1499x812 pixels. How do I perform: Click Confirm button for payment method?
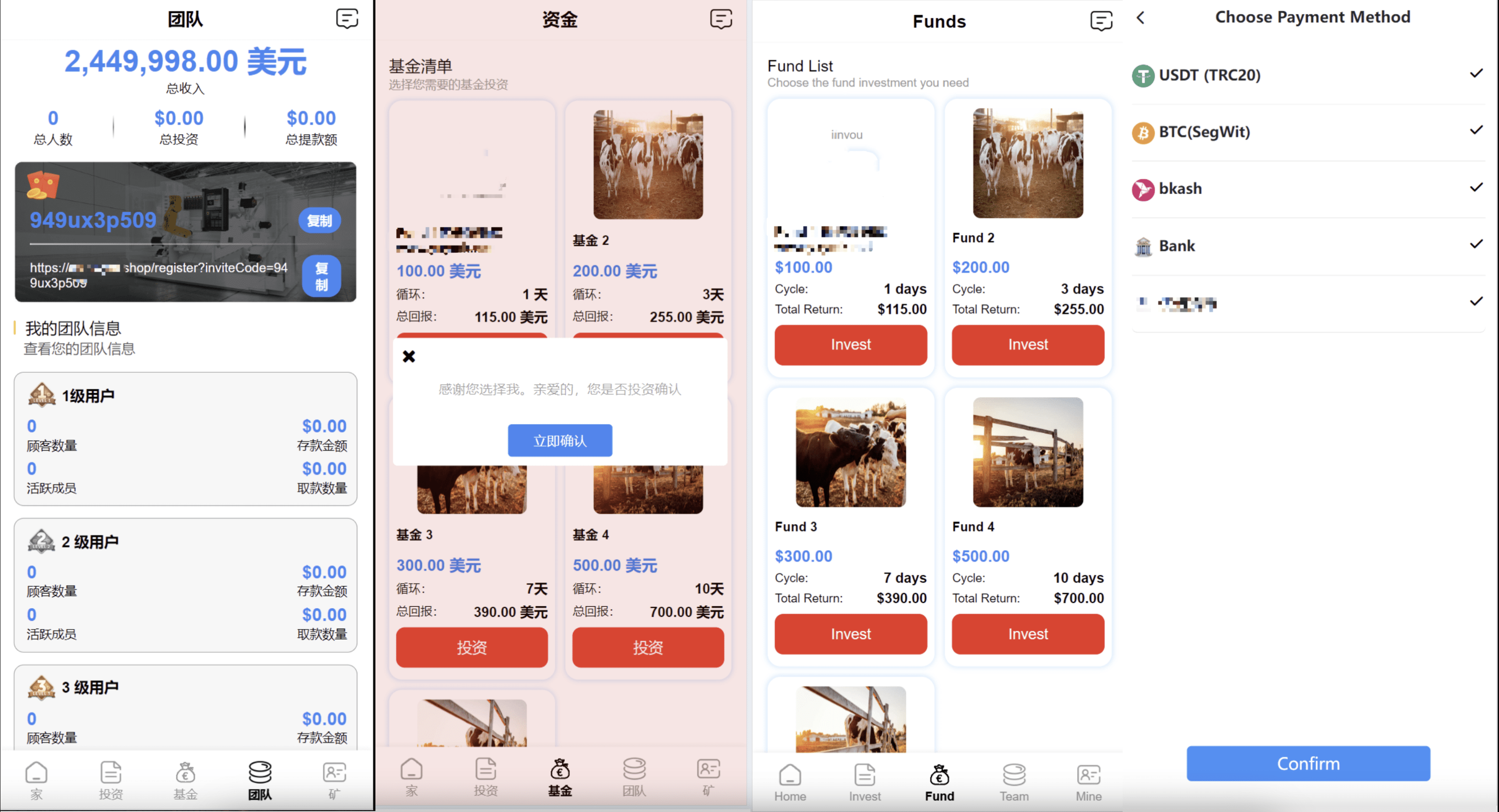tap(1310, 762)
